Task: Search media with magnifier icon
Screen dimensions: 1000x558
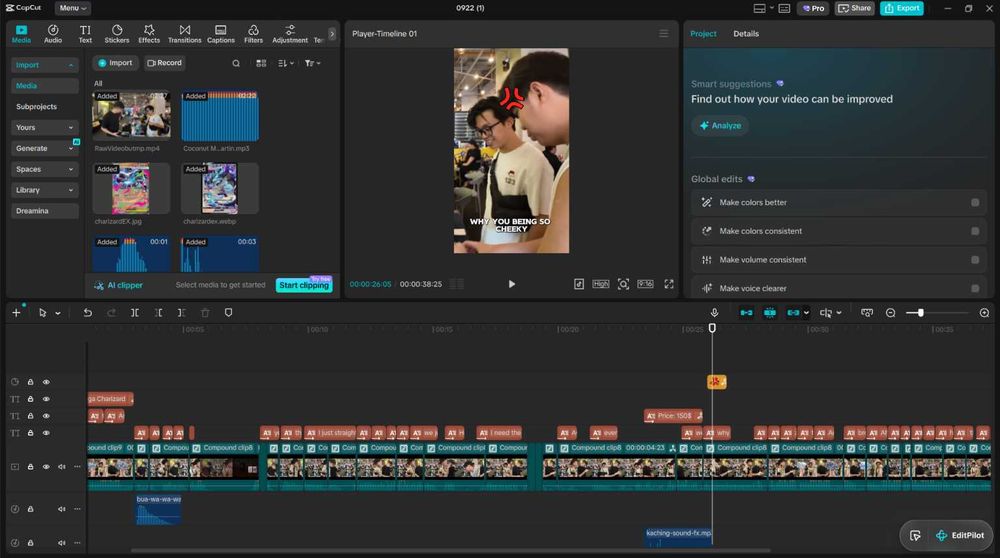Action: [236, 63]
